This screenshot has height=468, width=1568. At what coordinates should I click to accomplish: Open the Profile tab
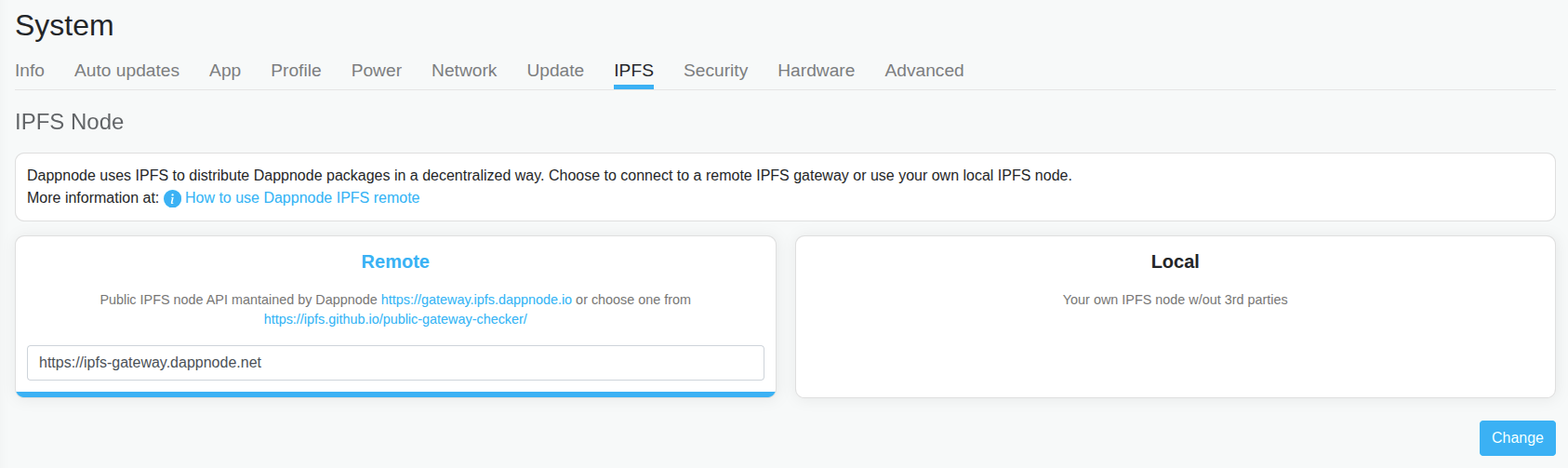296,71
